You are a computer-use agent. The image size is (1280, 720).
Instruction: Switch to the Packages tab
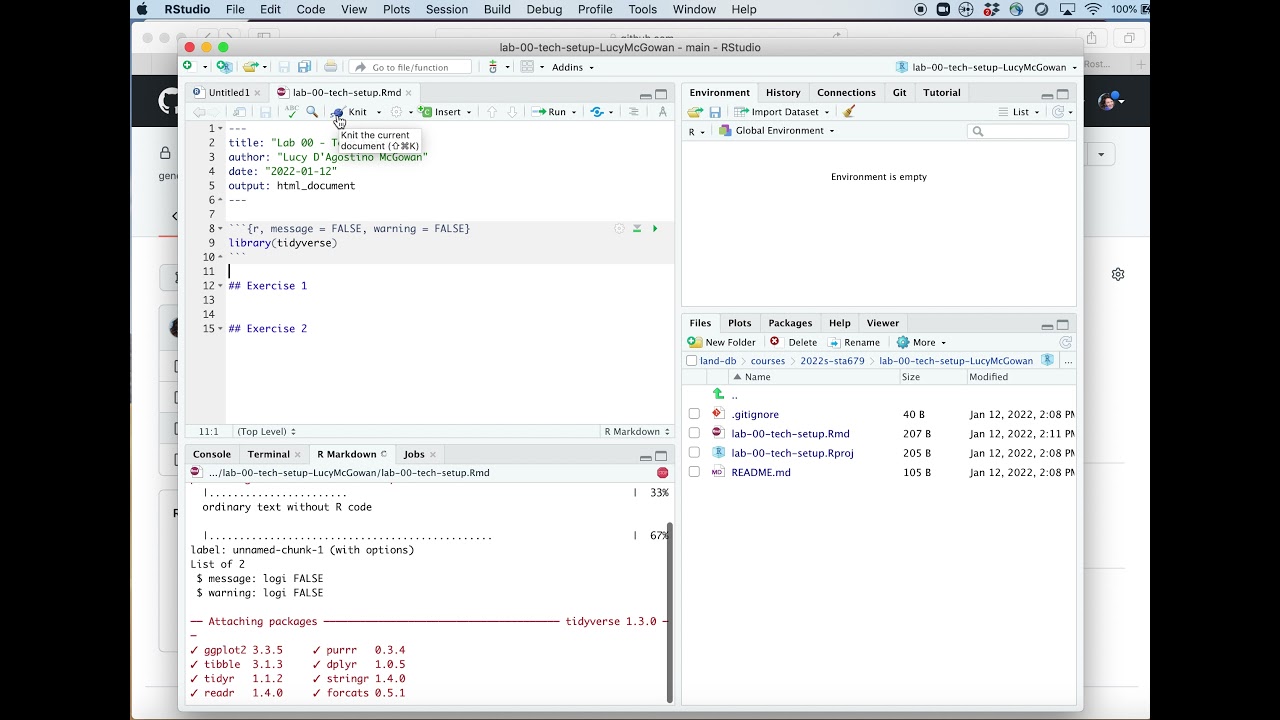tap(790, 323)
